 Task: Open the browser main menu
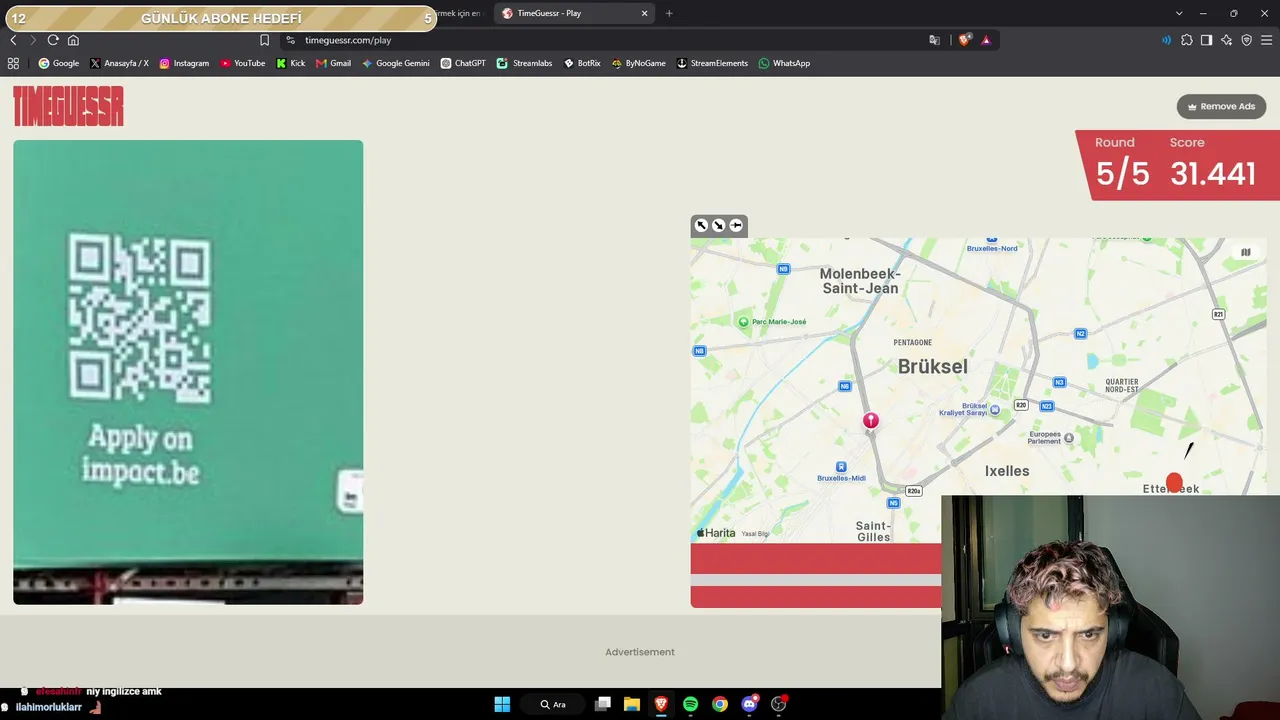pyautogui.click(x=1266, y=40)
